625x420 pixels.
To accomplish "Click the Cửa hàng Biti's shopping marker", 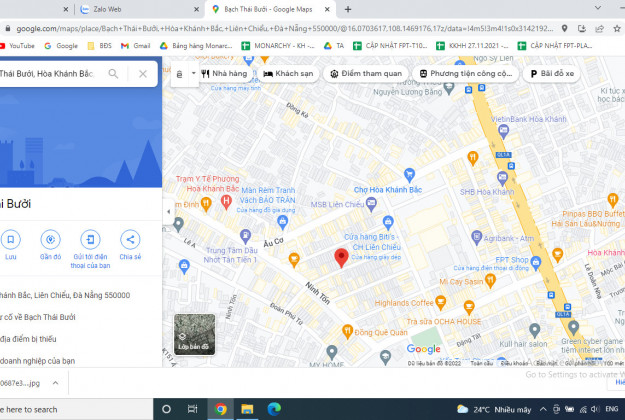I will pos(388,222).
